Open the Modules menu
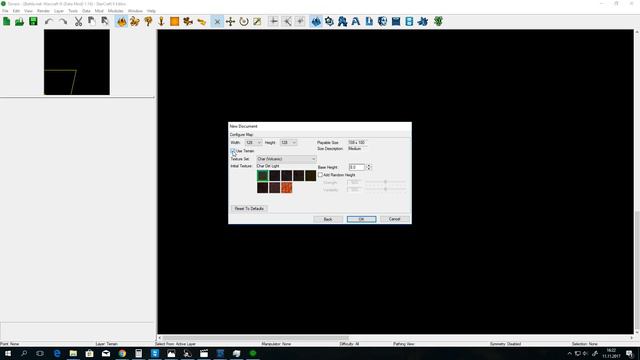Image resolution: width=640 pixels, height=360 pixels. coord(116,11)
